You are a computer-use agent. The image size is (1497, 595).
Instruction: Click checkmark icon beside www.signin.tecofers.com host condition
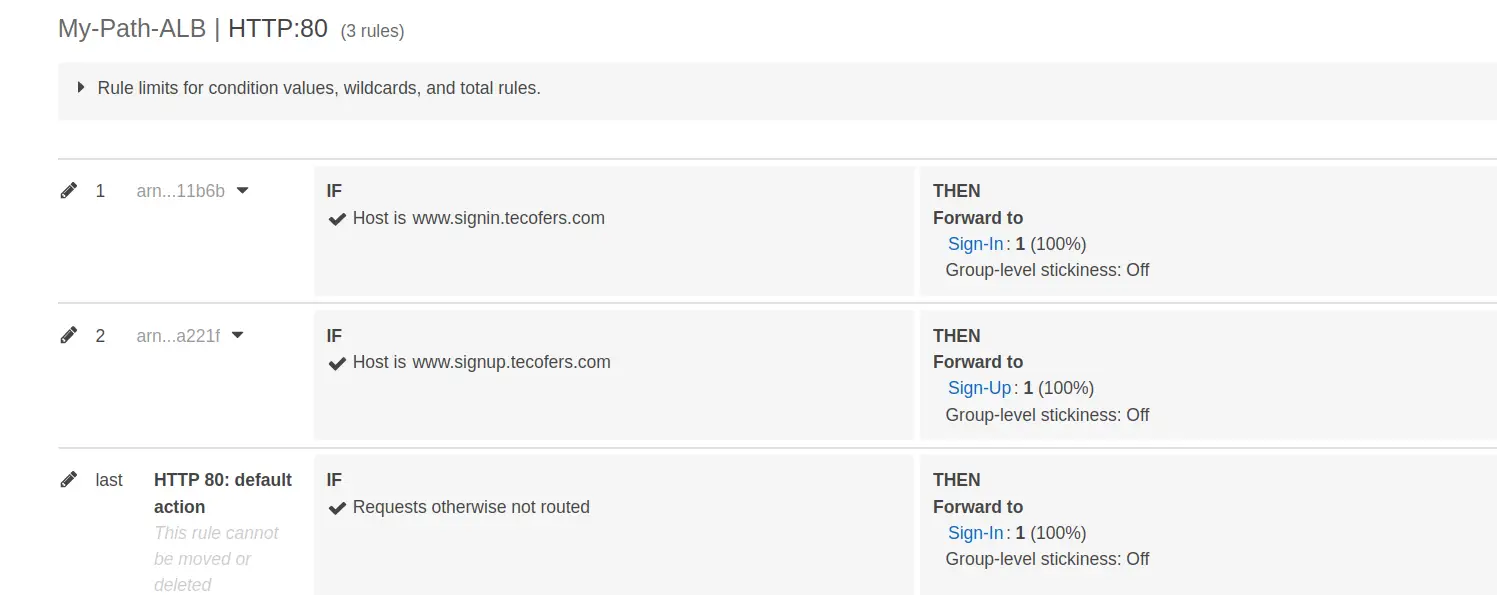click(x=337, y=218)
